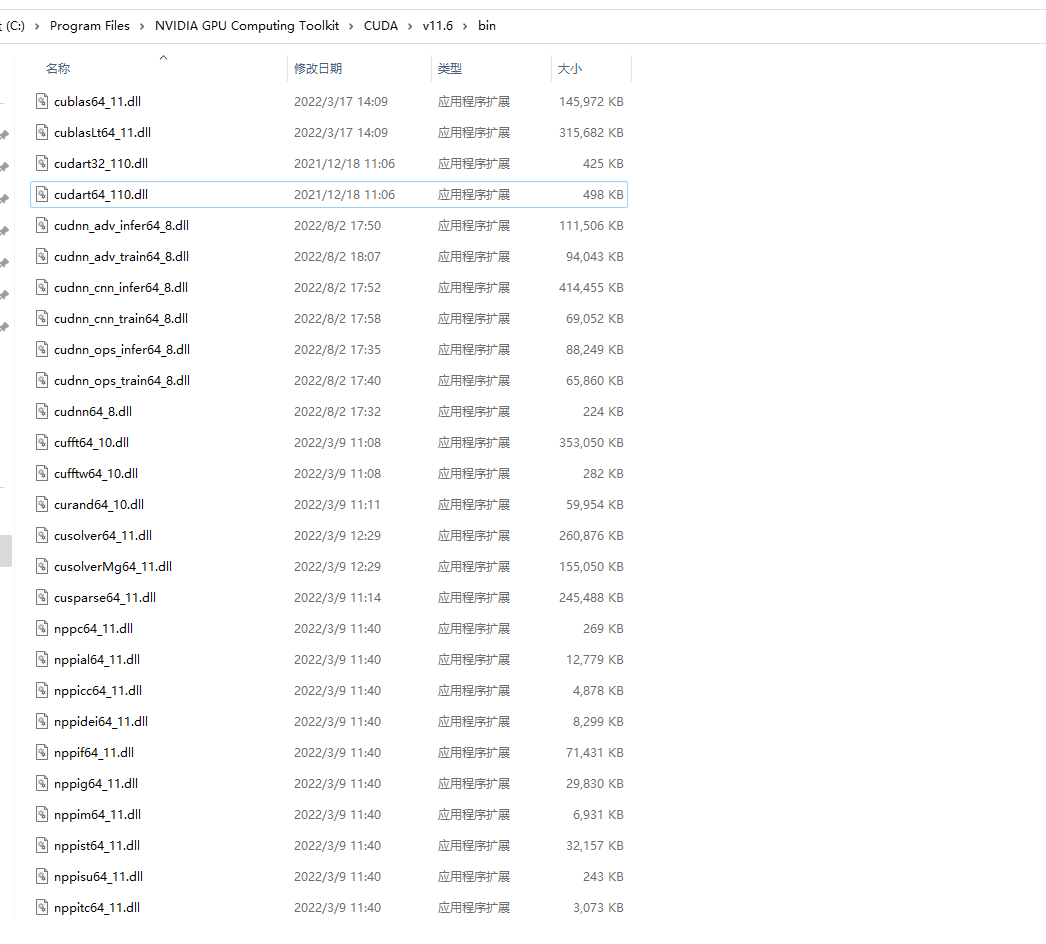Click the file icon of cudart32_110.dll
Viewport: 1046px width, 944px height.
pyautogui.click(x=41, y=163)
